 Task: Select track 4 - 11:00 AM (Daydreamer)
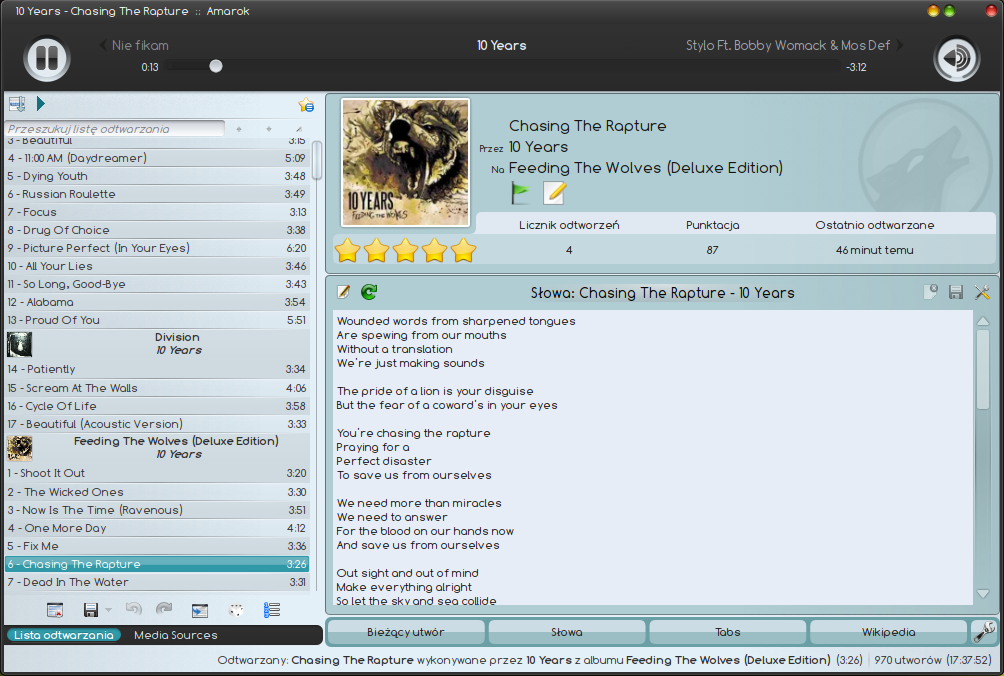(157, 157)
